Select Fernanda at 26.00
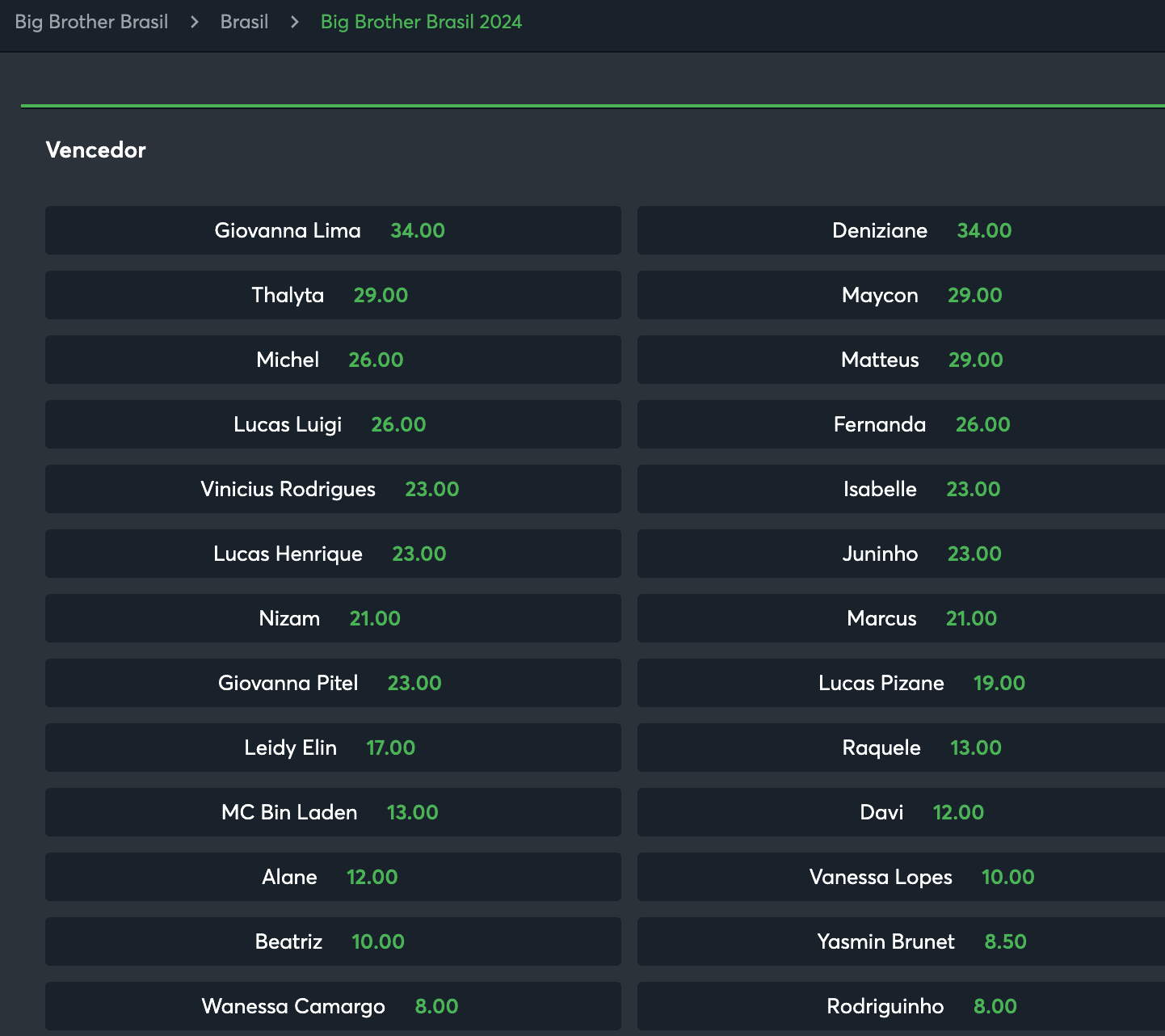Image resolution: width=1165 pixels, height=1036 pixels. [901, 424]
